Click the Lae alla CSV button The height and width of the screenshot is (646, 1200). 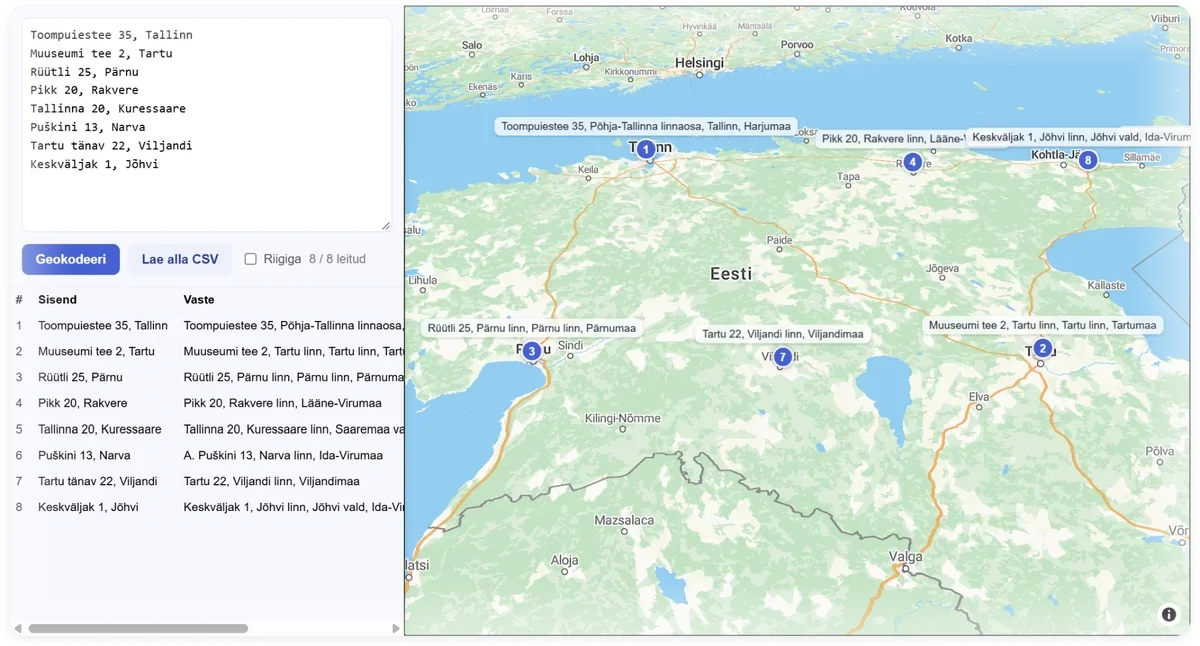[x=180, y=259]
